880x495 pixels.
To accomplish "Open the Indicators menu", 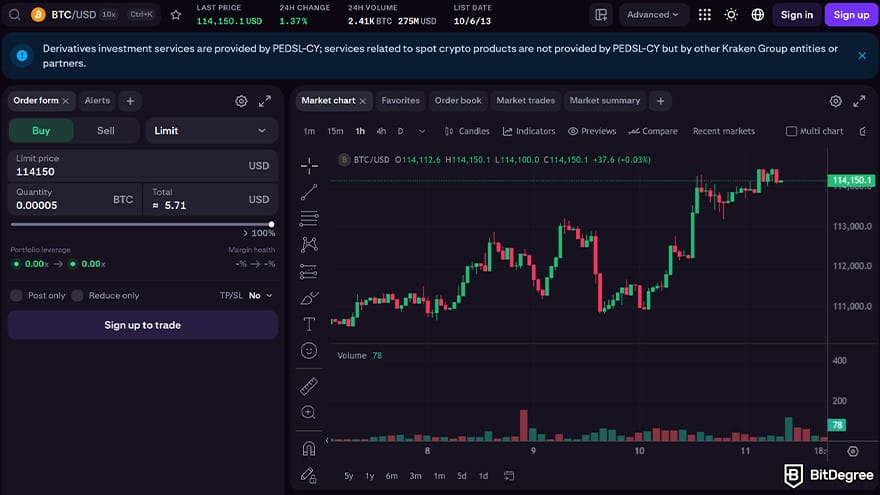I will [x=529, y=131].
